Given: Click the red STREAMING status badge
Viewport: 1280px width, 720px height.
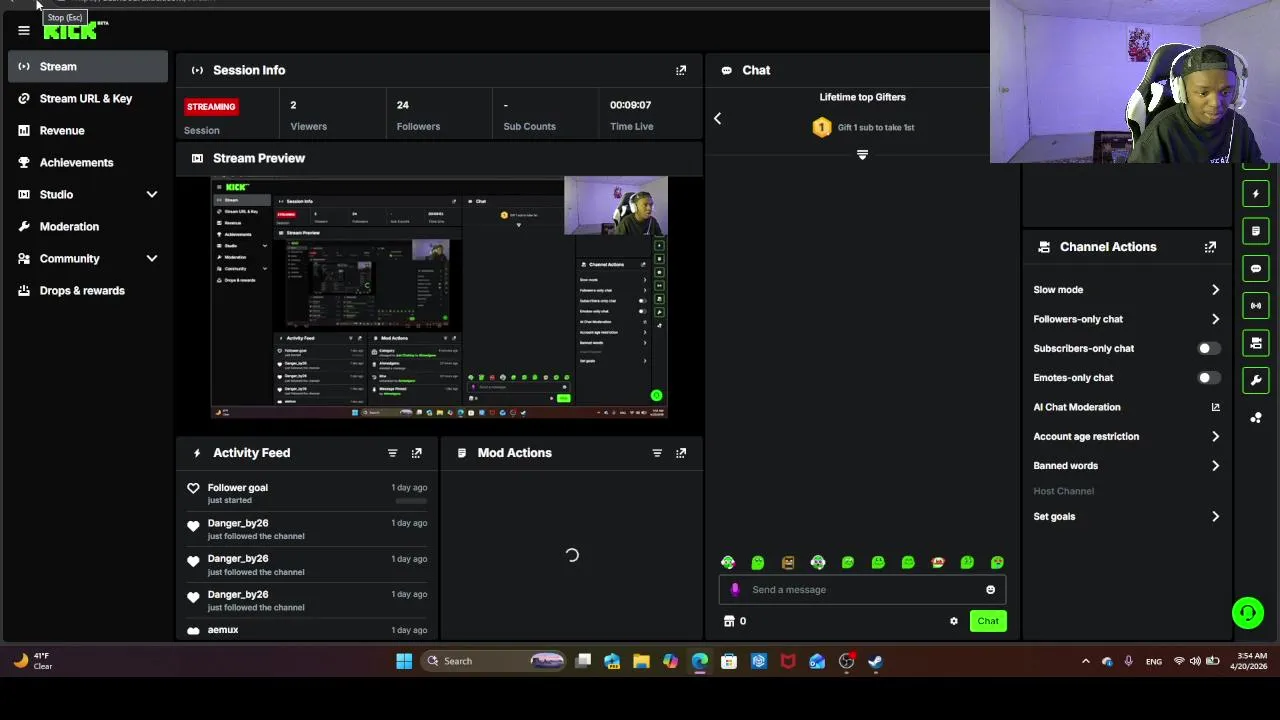Looking at the screenshot, I should (211, 107).
